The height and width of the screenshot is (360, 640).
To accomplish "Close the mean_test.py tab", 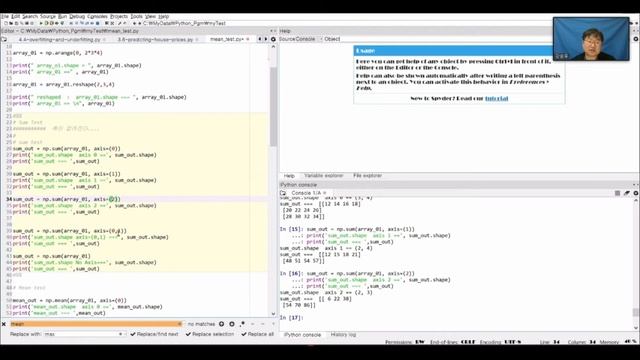I will click(x=248, y=39).
